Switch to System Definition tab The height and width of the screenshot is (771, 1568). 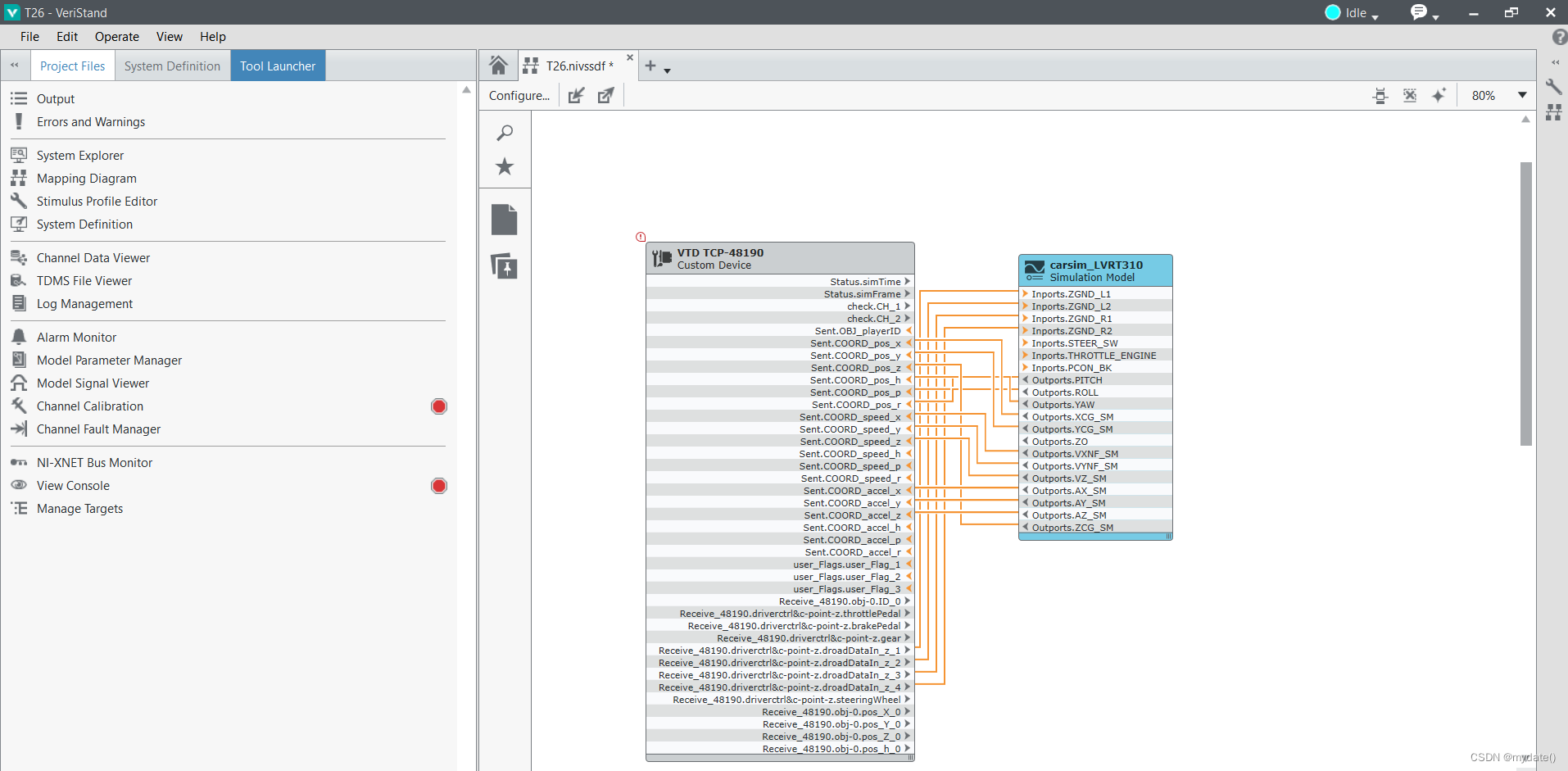pyautogui.click(x=172, y=66)
